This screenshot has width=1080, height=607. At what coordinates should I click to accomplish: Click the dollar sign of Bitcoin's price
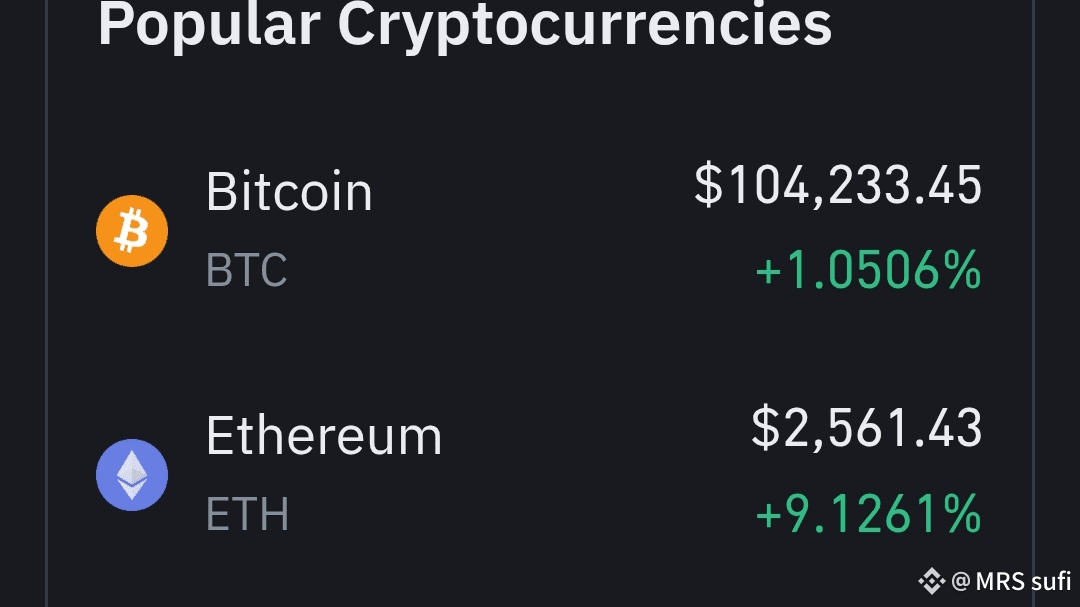pyautogui.click(x=708, y=186)
